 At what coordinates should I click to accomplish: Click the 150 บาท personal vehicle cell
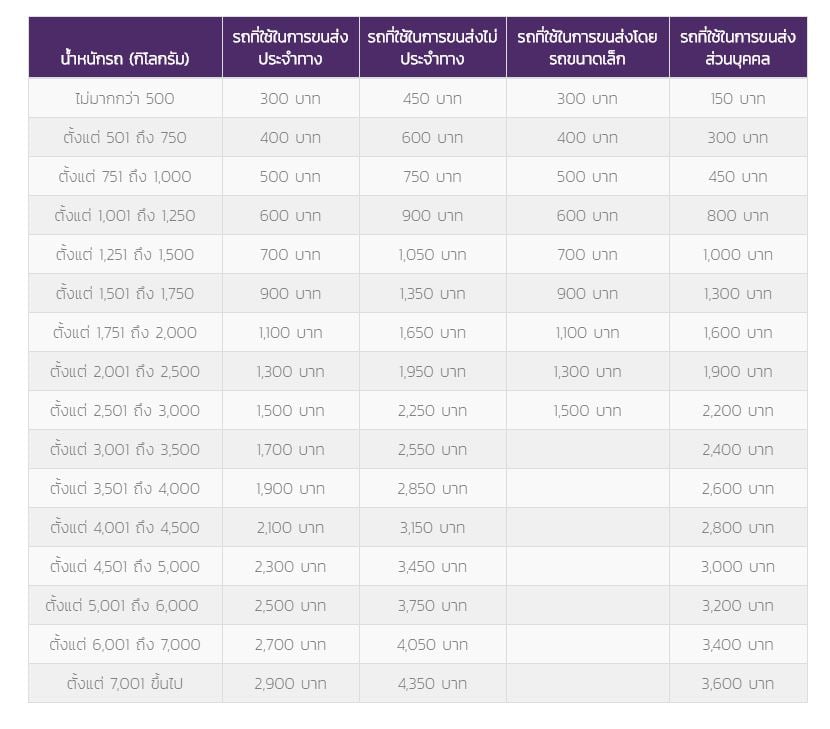pyautogui.click(x=737, y=98)
